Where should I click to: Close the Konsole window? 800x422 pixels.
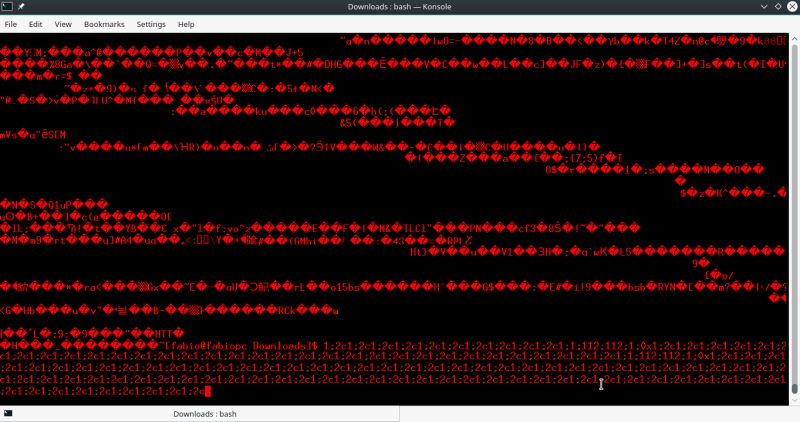tap(792, 7)
